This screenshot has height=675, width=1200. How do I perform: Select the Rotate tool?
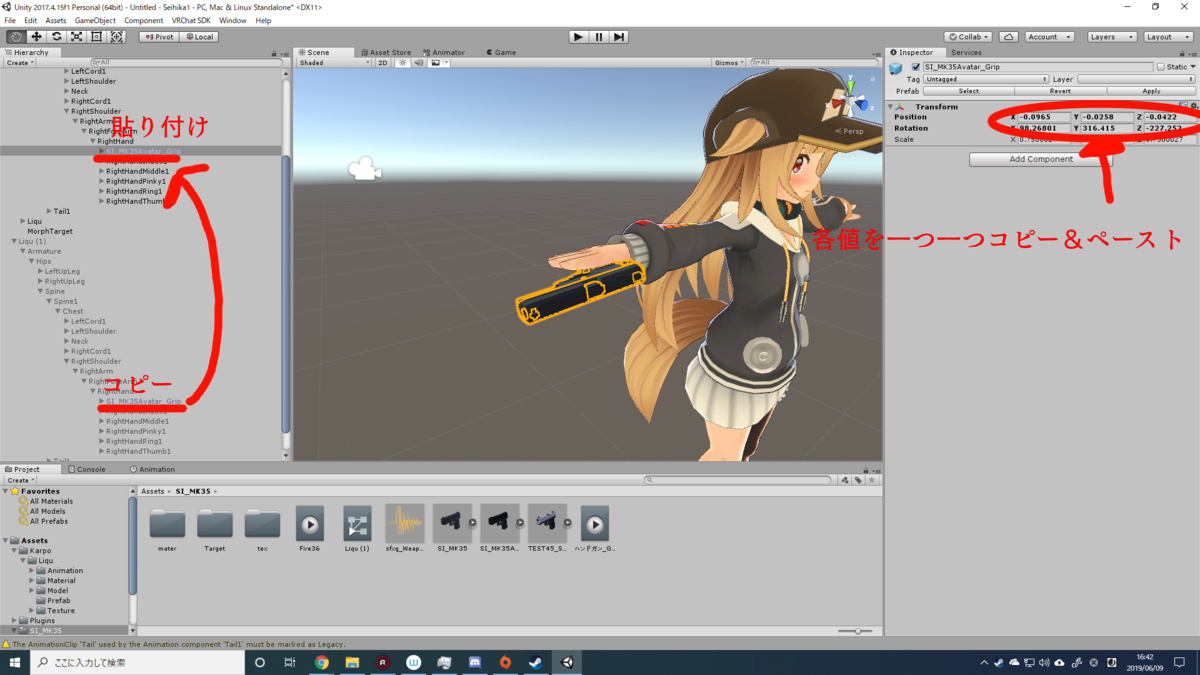[x=56, y=37]
